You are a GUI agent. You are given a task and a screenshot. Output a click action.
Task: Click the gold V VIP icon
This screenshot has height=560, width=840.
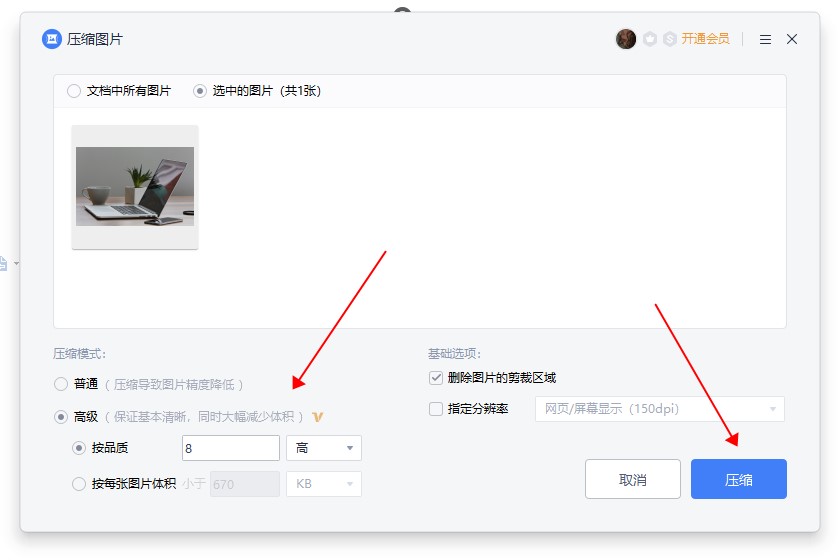317,416
